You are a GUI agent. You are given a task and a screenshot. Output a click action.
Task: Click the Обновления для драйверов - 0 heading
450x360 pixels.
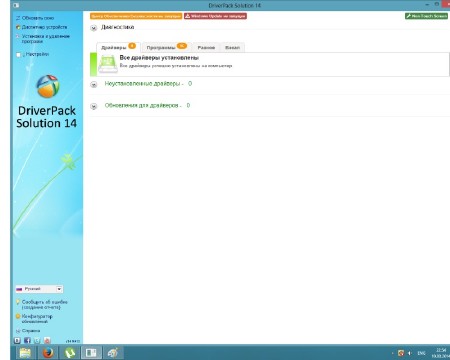(x=147, y=105)
